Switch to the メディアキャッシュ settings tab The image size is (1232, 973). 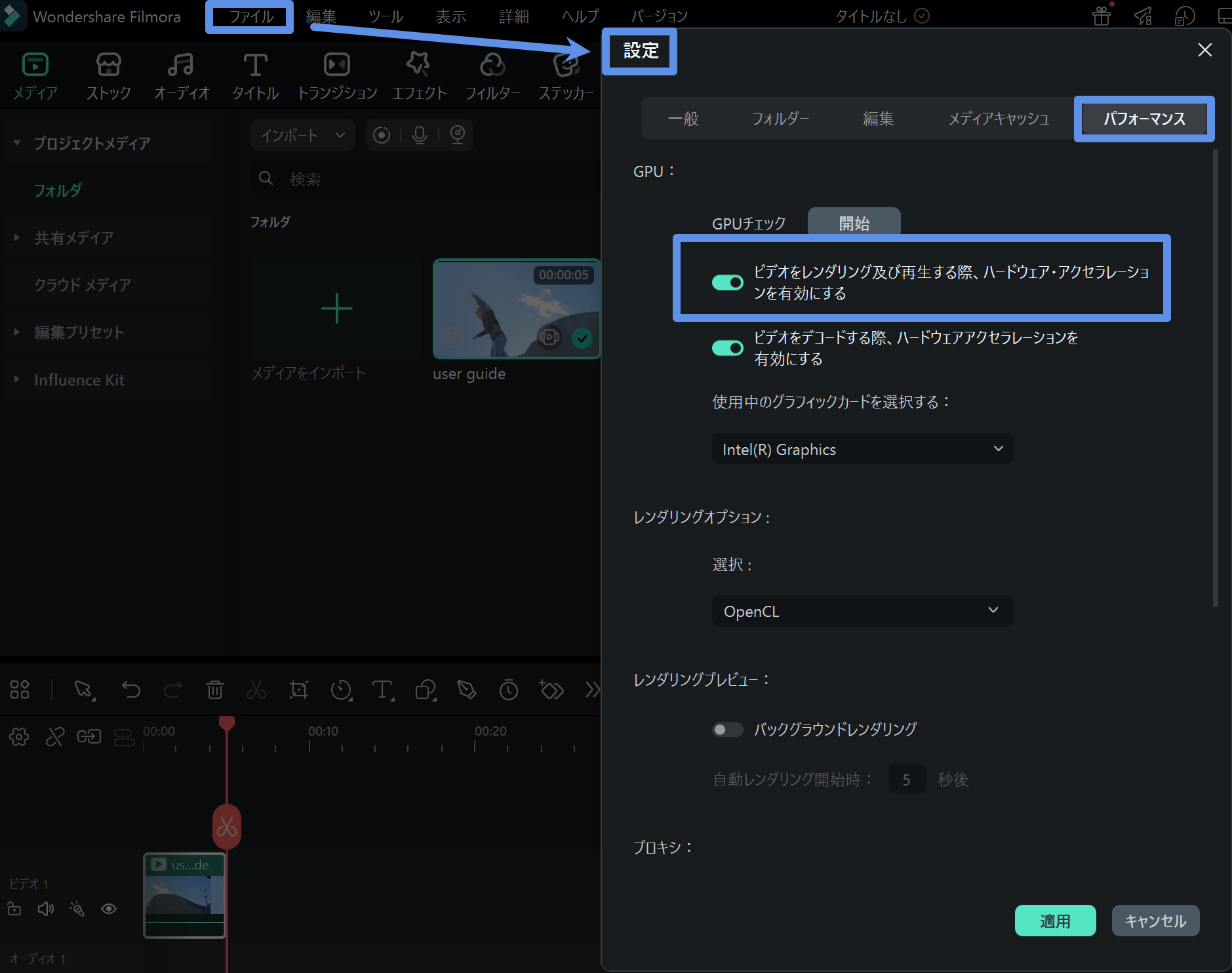coord(999,119)
